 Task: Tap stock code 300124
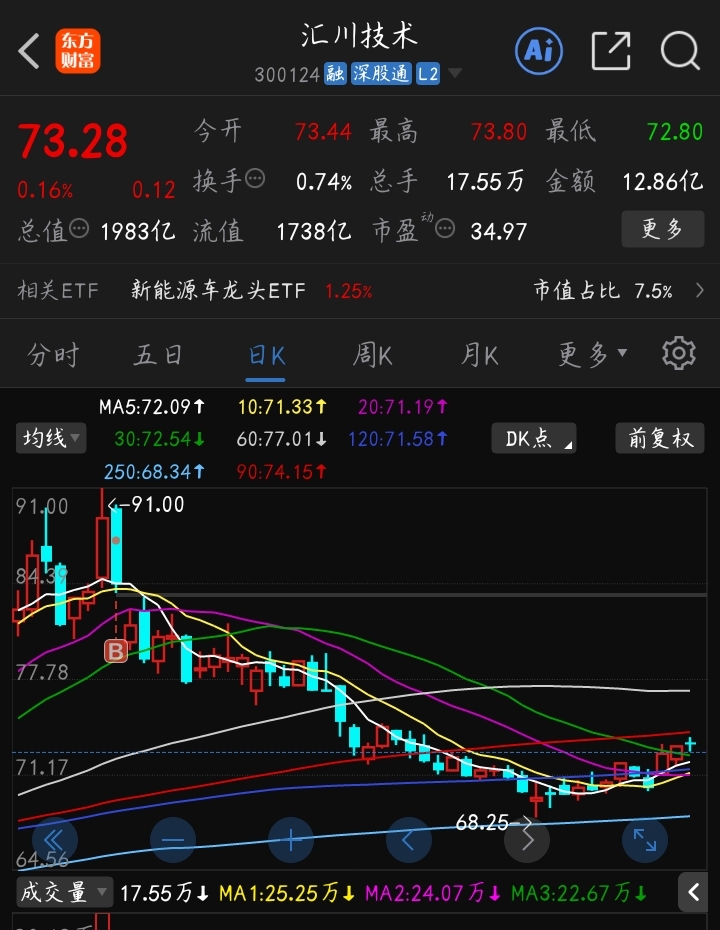[287, 74]
